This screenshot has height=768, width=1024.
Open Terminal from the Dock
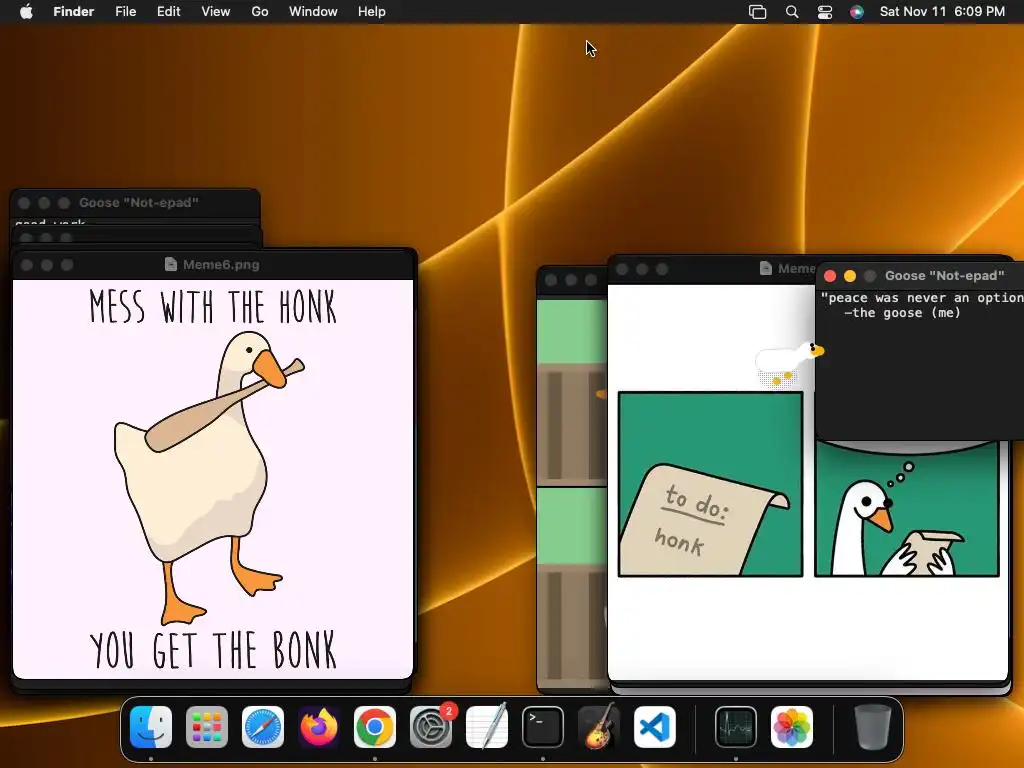tap(543, 727)
